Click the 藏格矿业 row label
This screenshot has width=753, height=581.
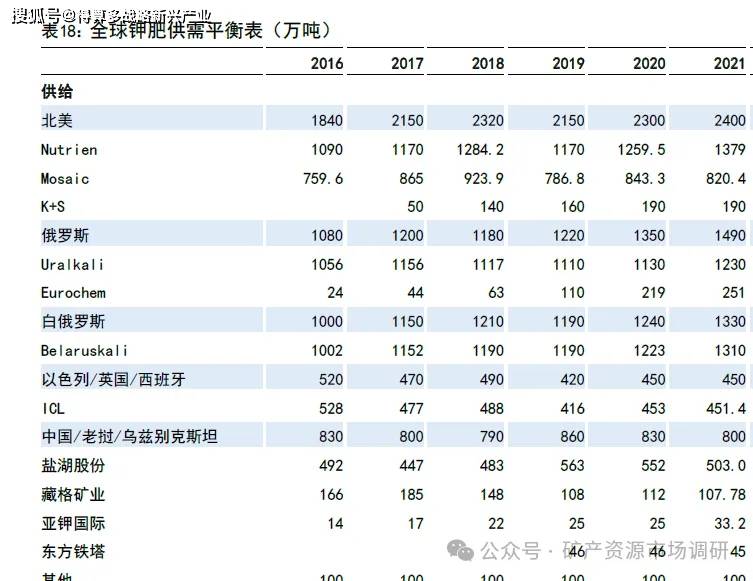pyautogui.click(x=73, y=494)
